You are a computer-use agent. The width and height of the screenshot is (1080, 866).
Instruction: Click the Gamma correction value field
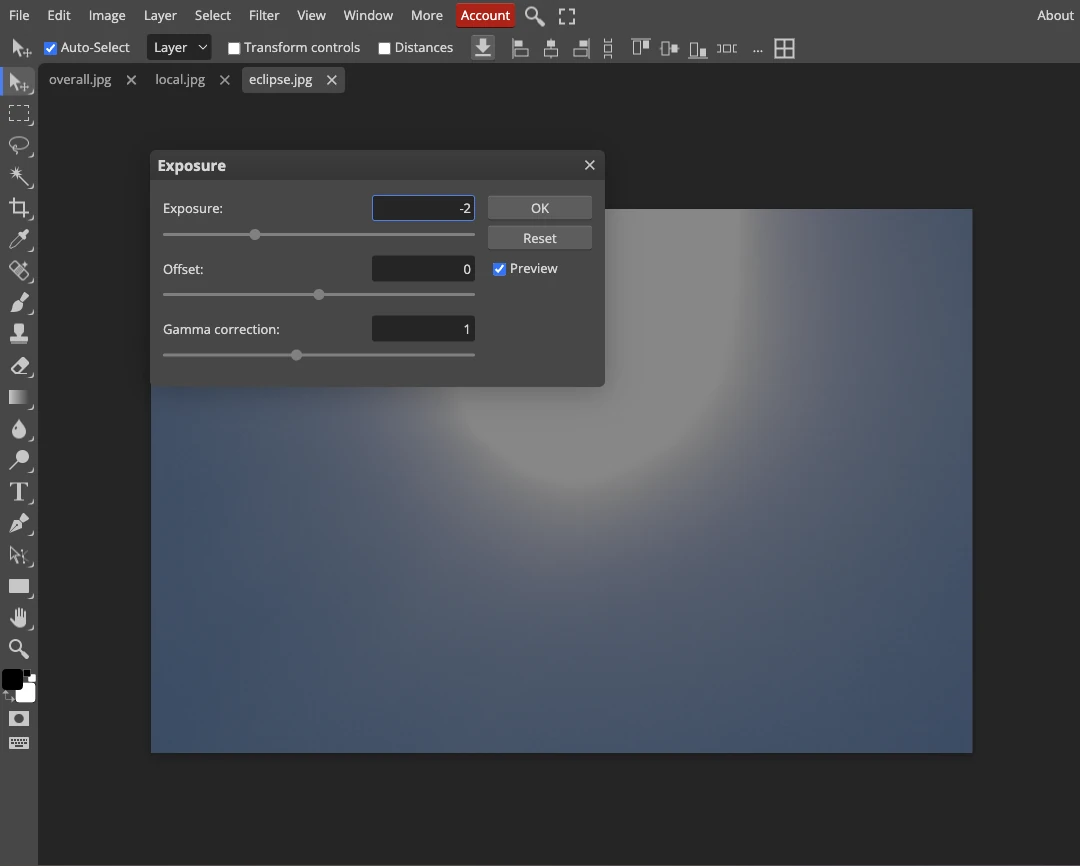[423, 329]
